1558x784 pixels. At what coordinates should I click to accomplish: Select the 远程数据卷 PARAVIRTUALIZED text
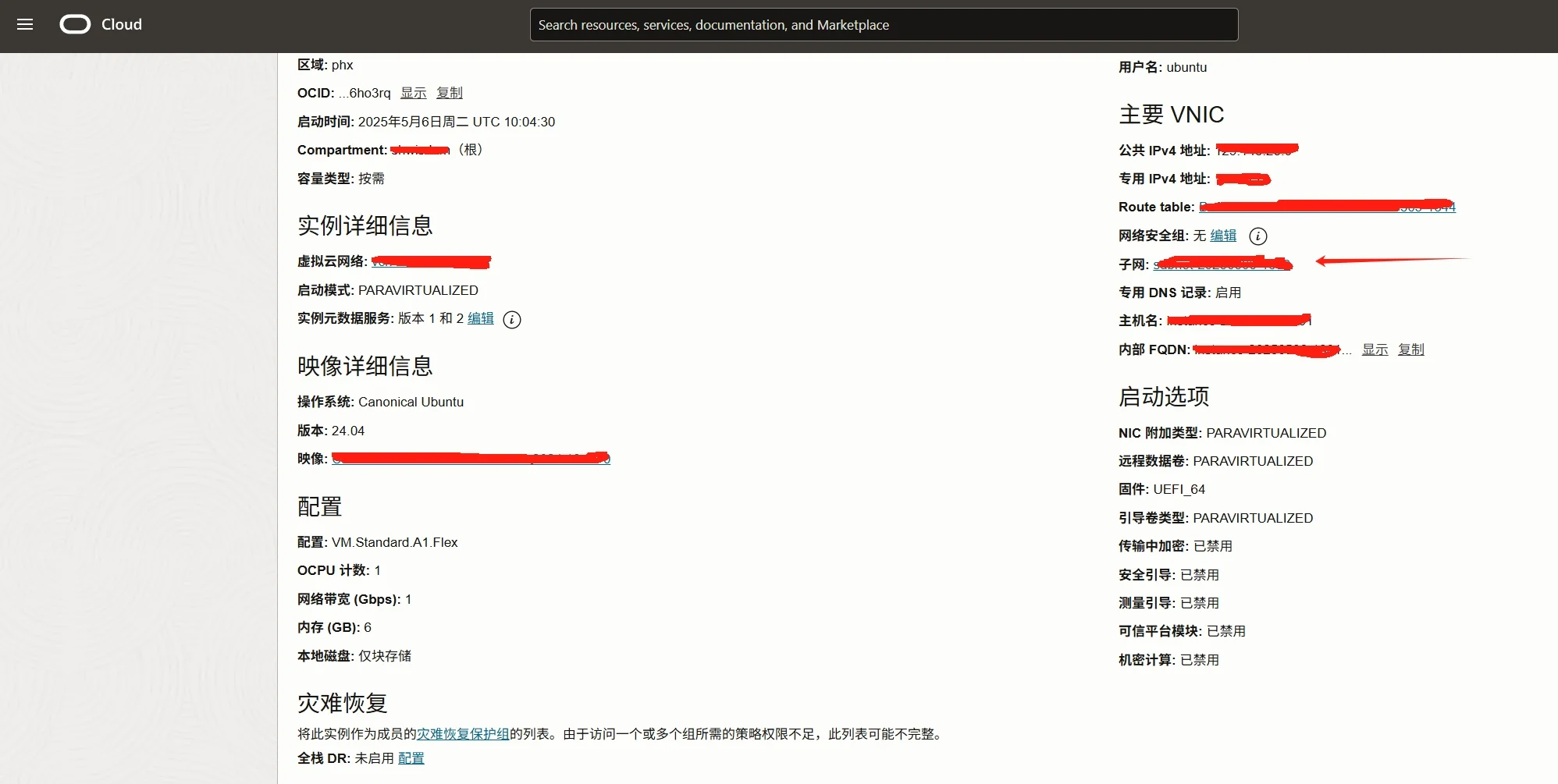coord(1215,461)
